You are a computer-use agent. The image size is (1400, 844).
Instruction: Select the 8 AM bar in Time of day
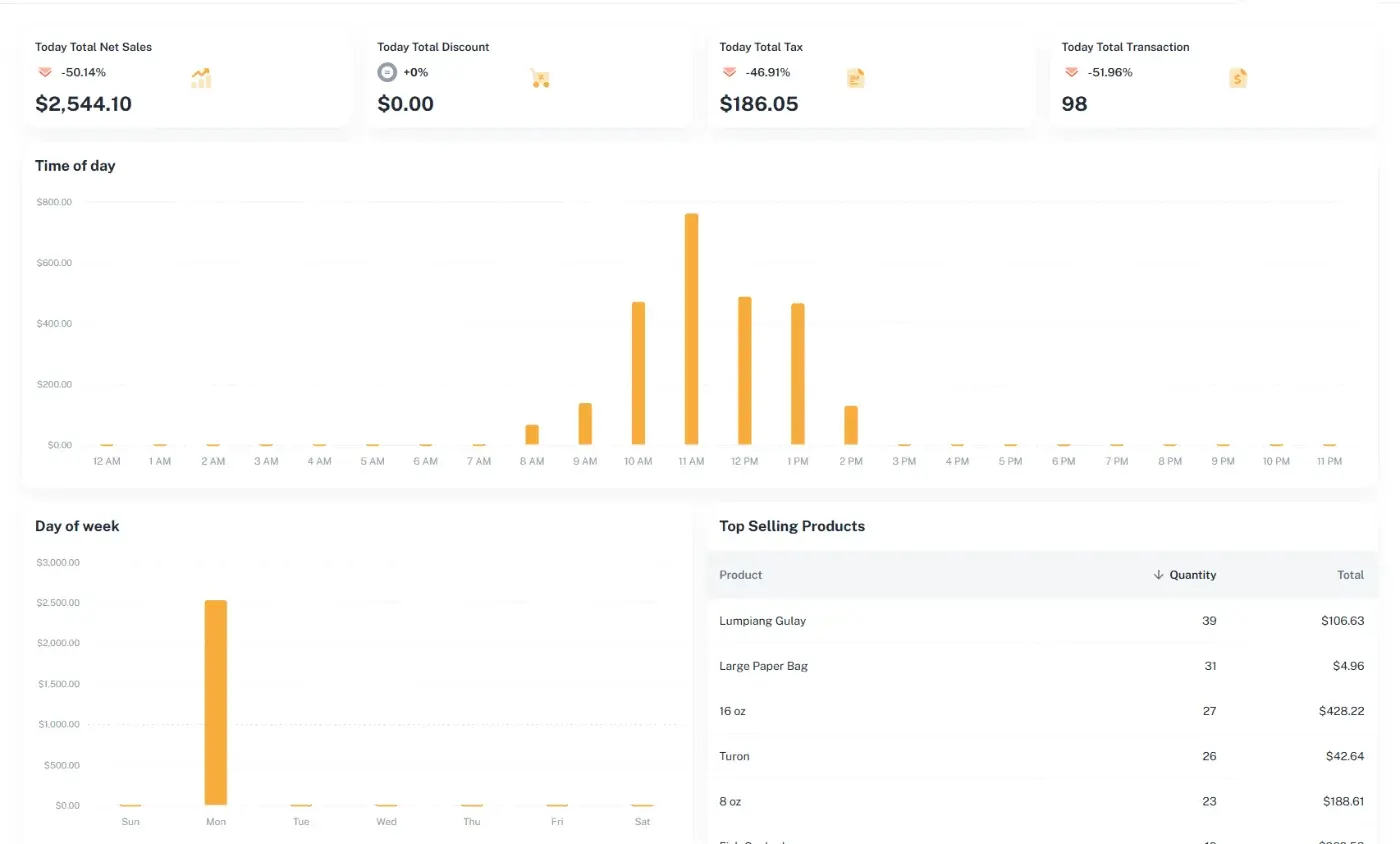pyautogui.click(x=532, y=435)
